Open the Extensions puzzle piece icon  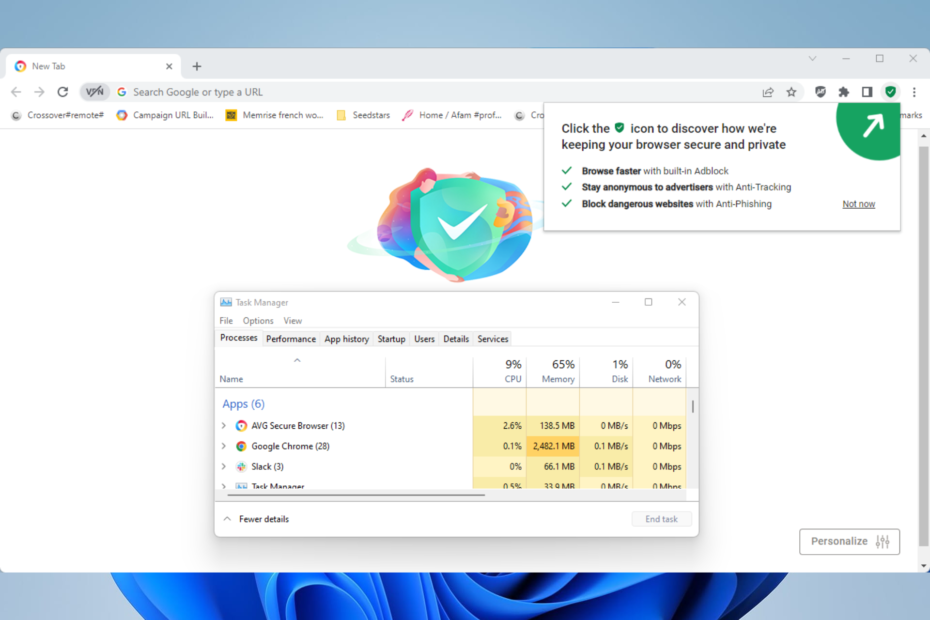844,91
